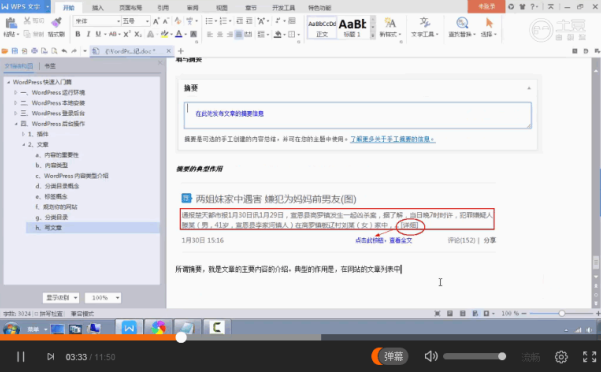Toggle the 弹幕 danmaku switch

pos(389,356)
